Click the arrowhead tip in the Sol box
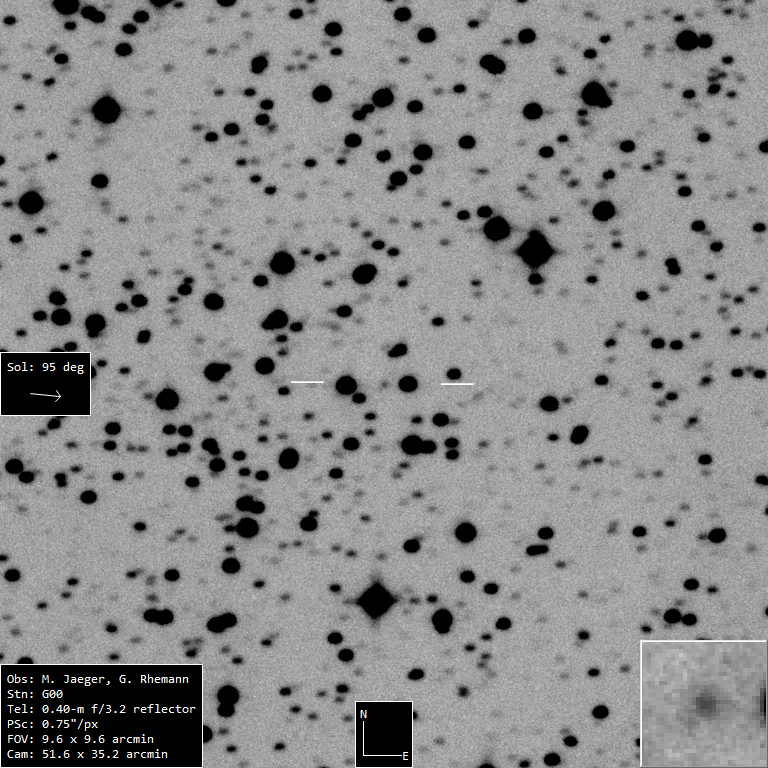 [60, 396]
